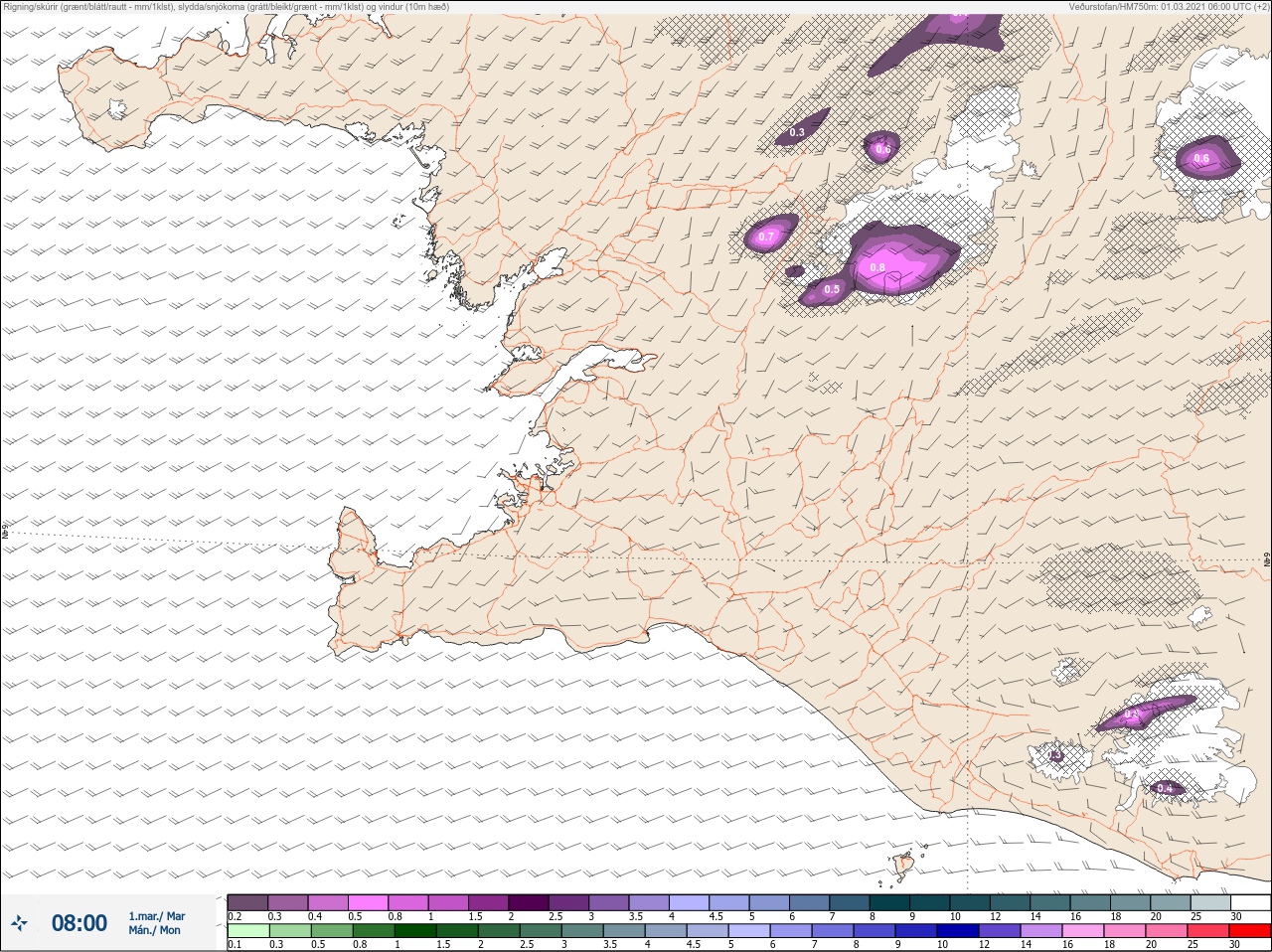Pick upper scale white swatch after 30
The image size is (1272, 952).
(x=1250, y=902)
